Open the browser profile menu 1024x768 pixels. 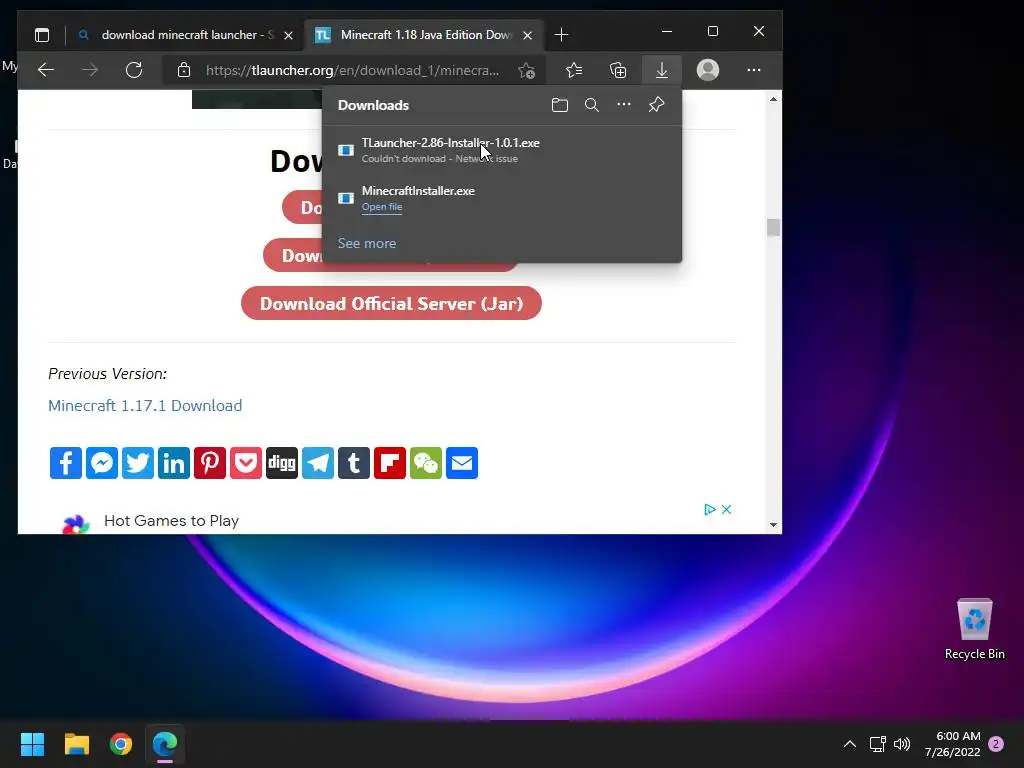coord(707,70)
